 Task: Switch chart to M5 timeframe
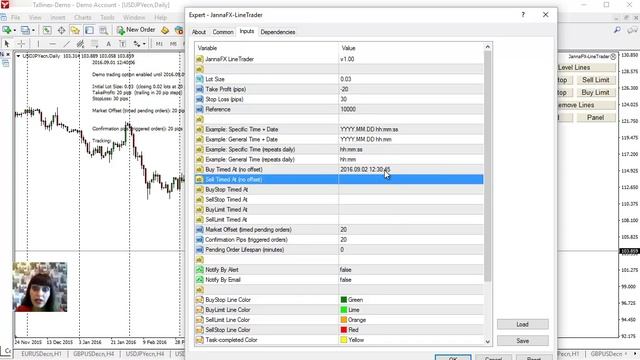click(173, 44)
